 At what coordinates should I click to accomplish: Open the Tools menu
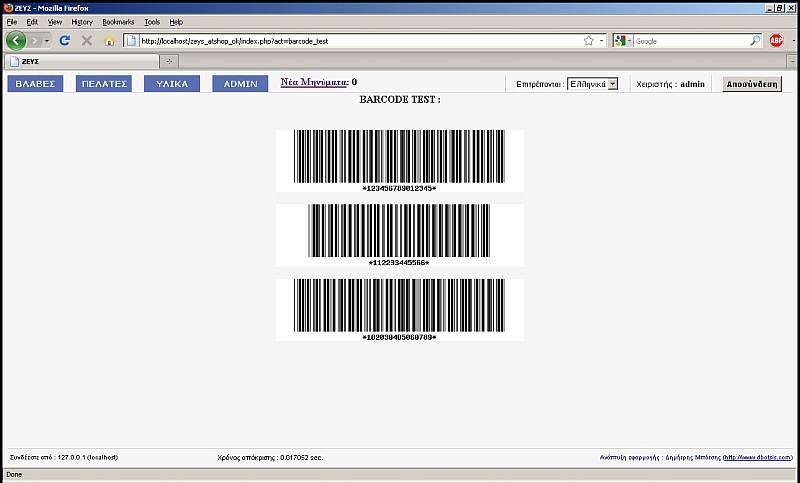[x=152, y=22]
